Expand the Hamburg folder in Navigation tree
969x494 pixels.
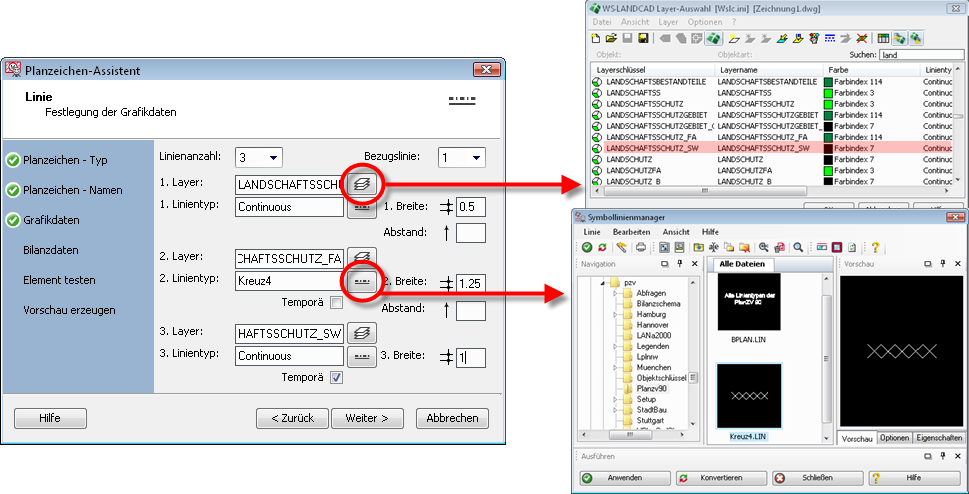[615, 315]
